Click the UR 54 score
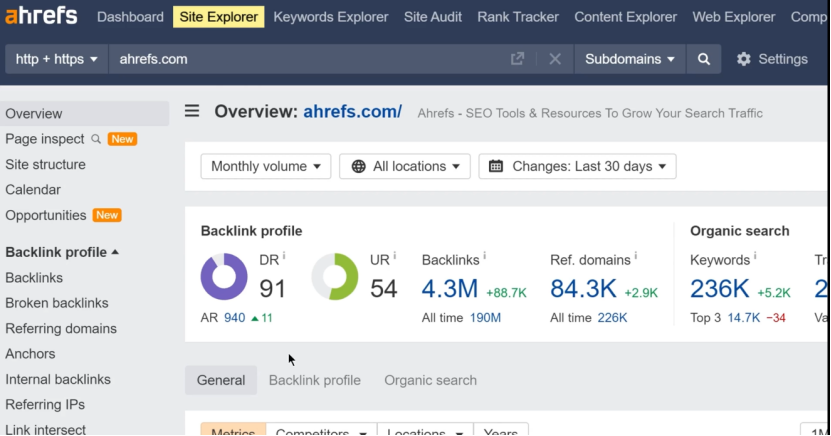Screen dimensions: 831x436 click(383, 289)
